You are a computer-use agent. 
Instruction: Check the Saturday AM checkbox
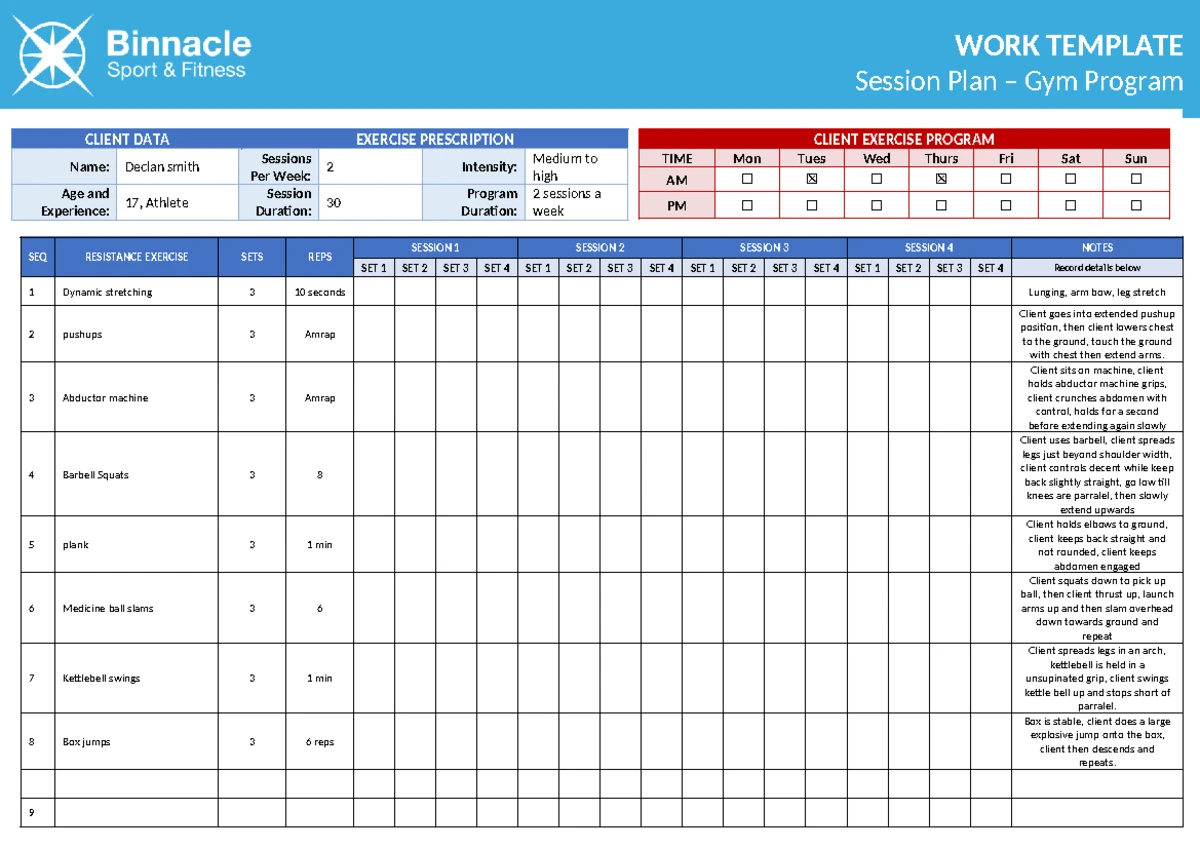(1071, 180)
